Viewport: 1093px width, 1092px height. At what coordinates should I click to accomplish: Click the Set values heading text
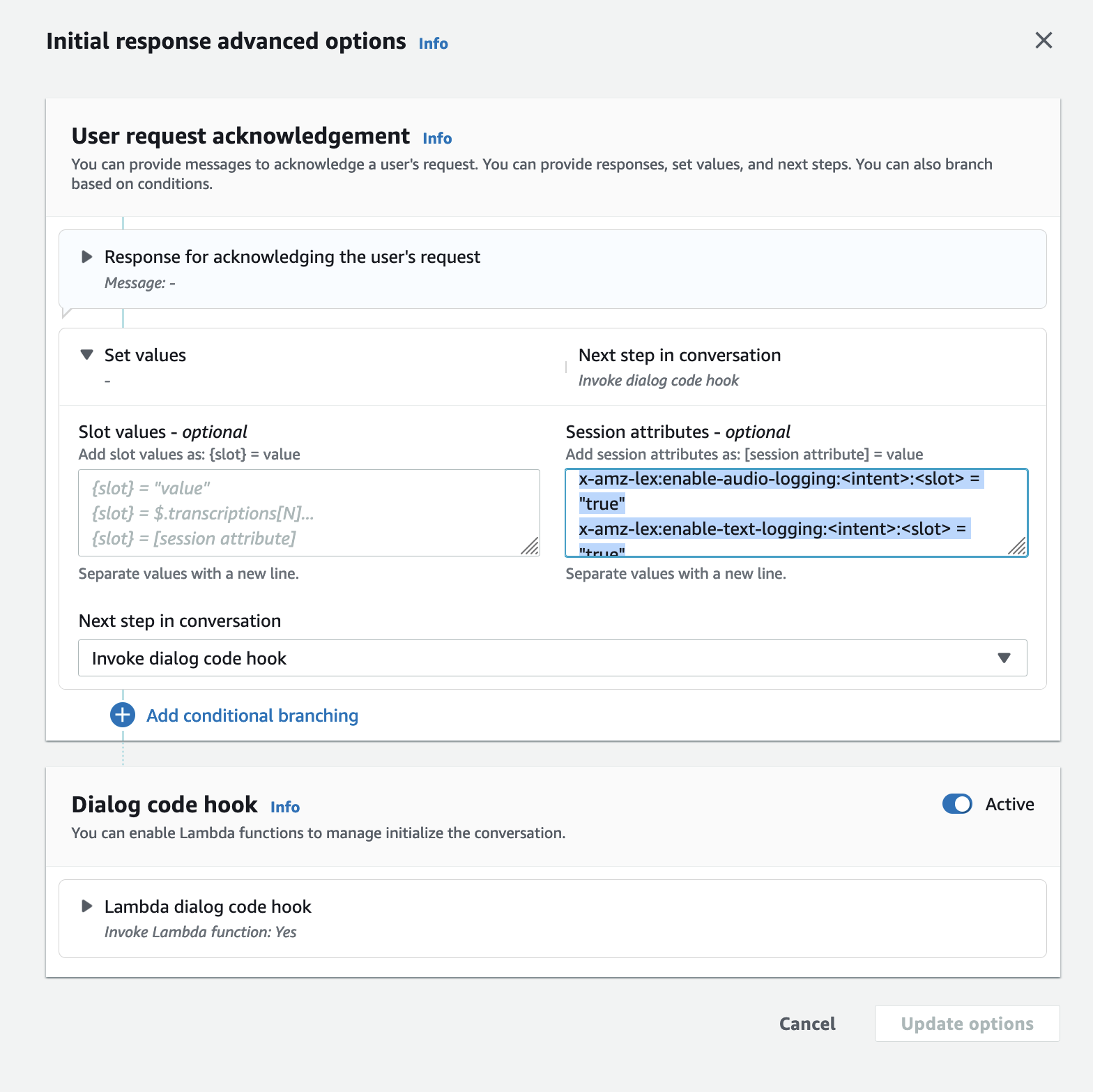(x=145, y=356)
